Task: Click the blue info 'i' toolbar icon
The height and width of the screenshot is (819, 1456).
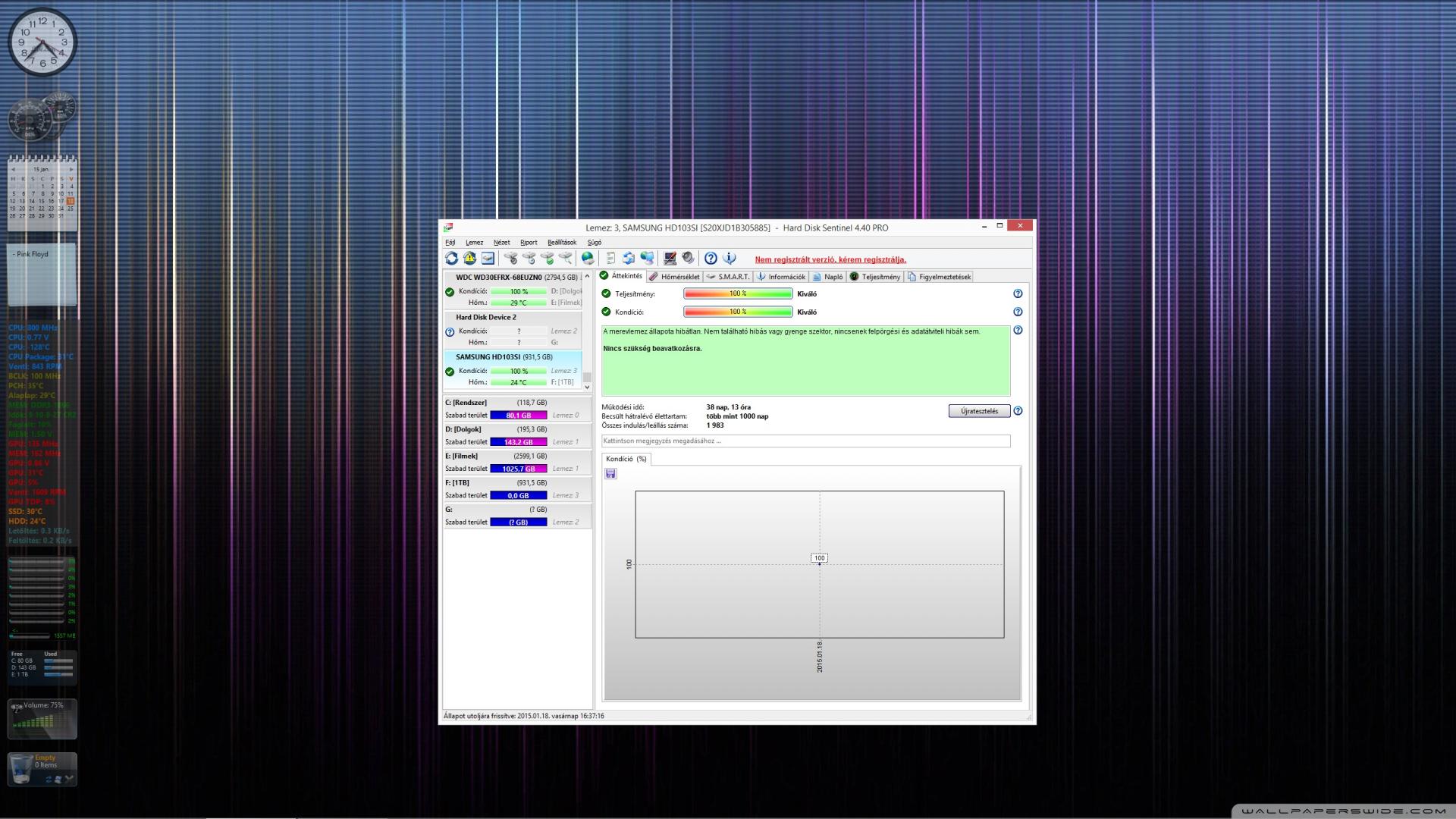Action: [x=730, y=259]
